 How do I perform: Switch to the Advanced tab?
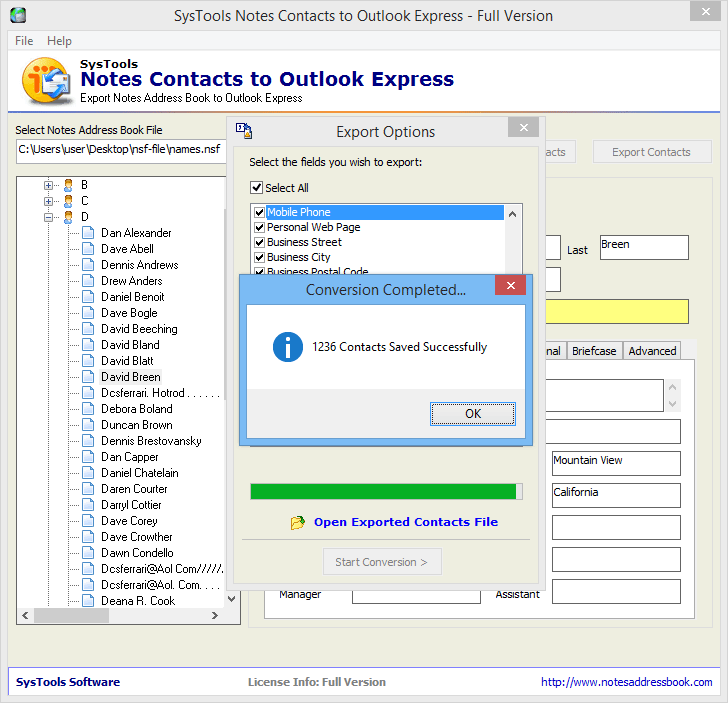[x=652, y=351]
